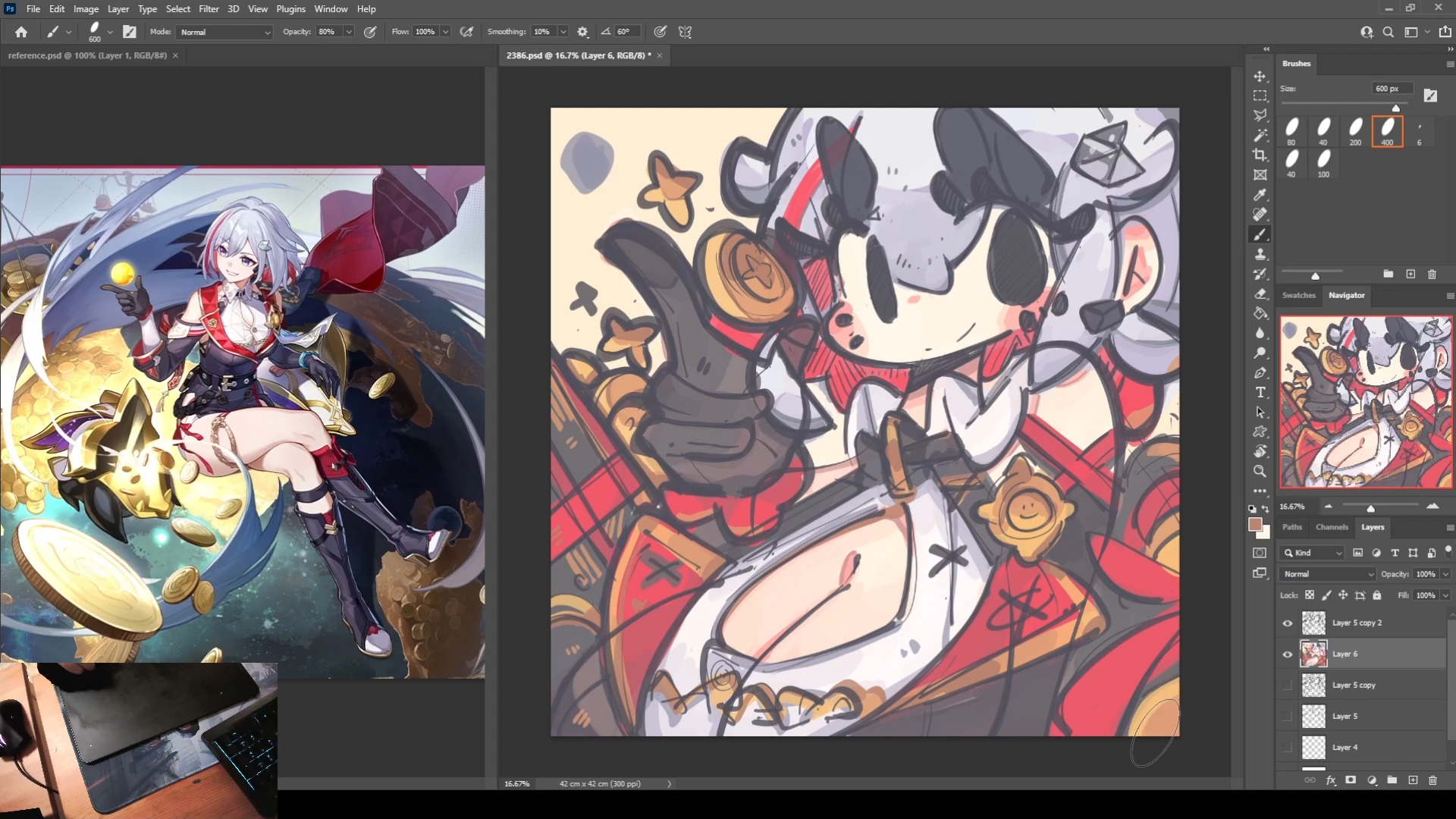1456x819 pixels.
Task: Select the Frame tool
Action: coord(1260,174)
